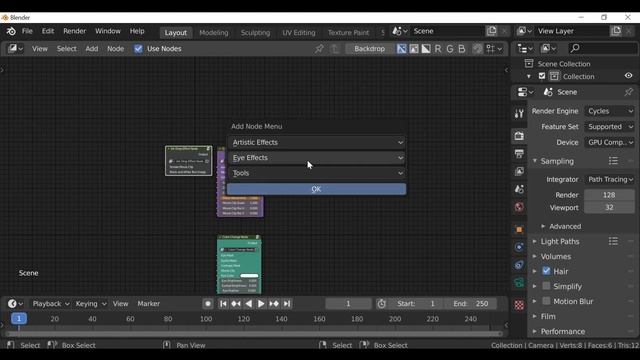Viewport: 640px width, 360px height.
Task: Open the Texture properties tab
Action: tap(519, 305)
